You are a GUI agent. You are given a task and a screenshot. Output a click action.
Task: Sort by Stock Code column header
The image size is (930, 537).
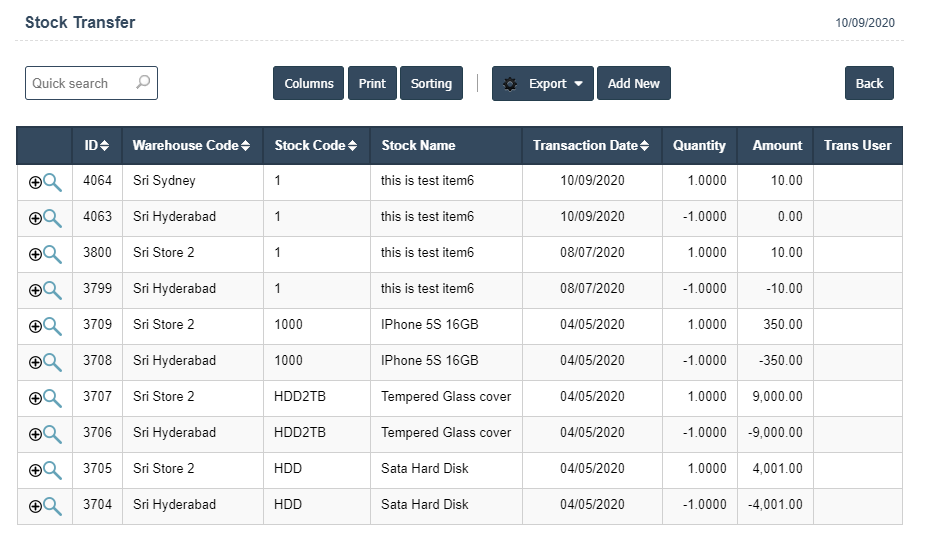(x=316, y=146)
